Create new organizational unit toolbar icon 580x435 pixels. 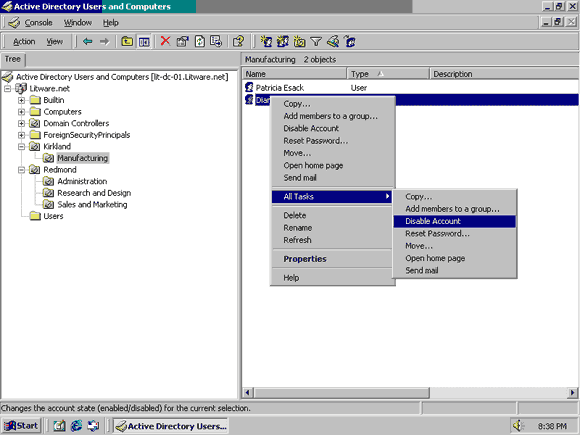299,41
